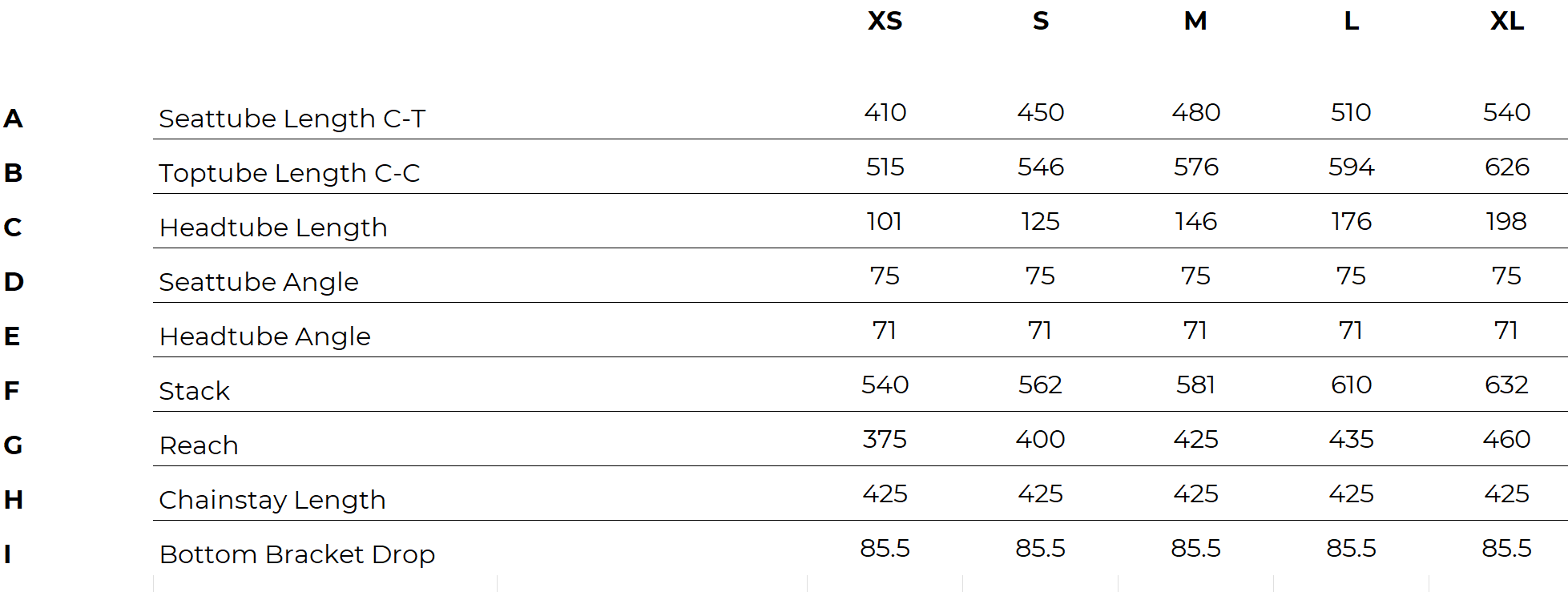
Task: Click the XS size column header
Action: (885, 21)
